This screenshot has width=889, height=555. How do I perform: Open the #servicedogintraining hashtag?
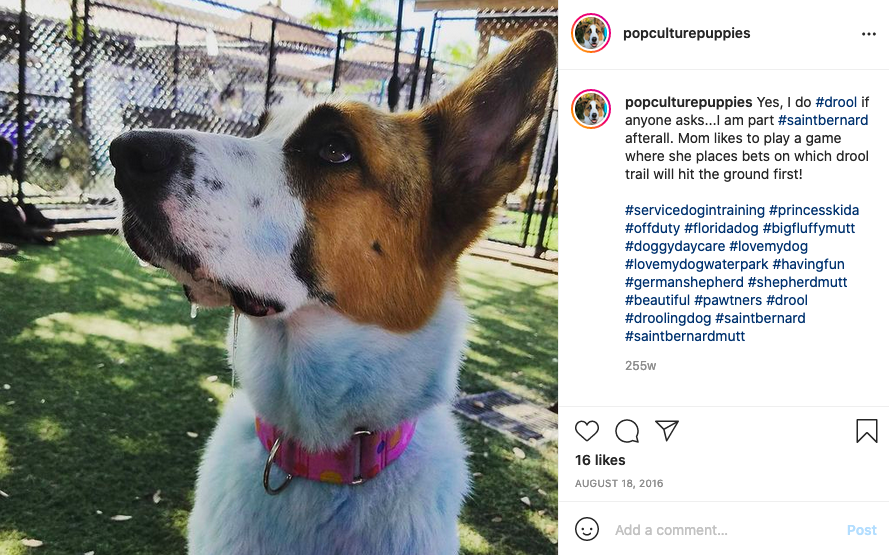pos(695,210)
